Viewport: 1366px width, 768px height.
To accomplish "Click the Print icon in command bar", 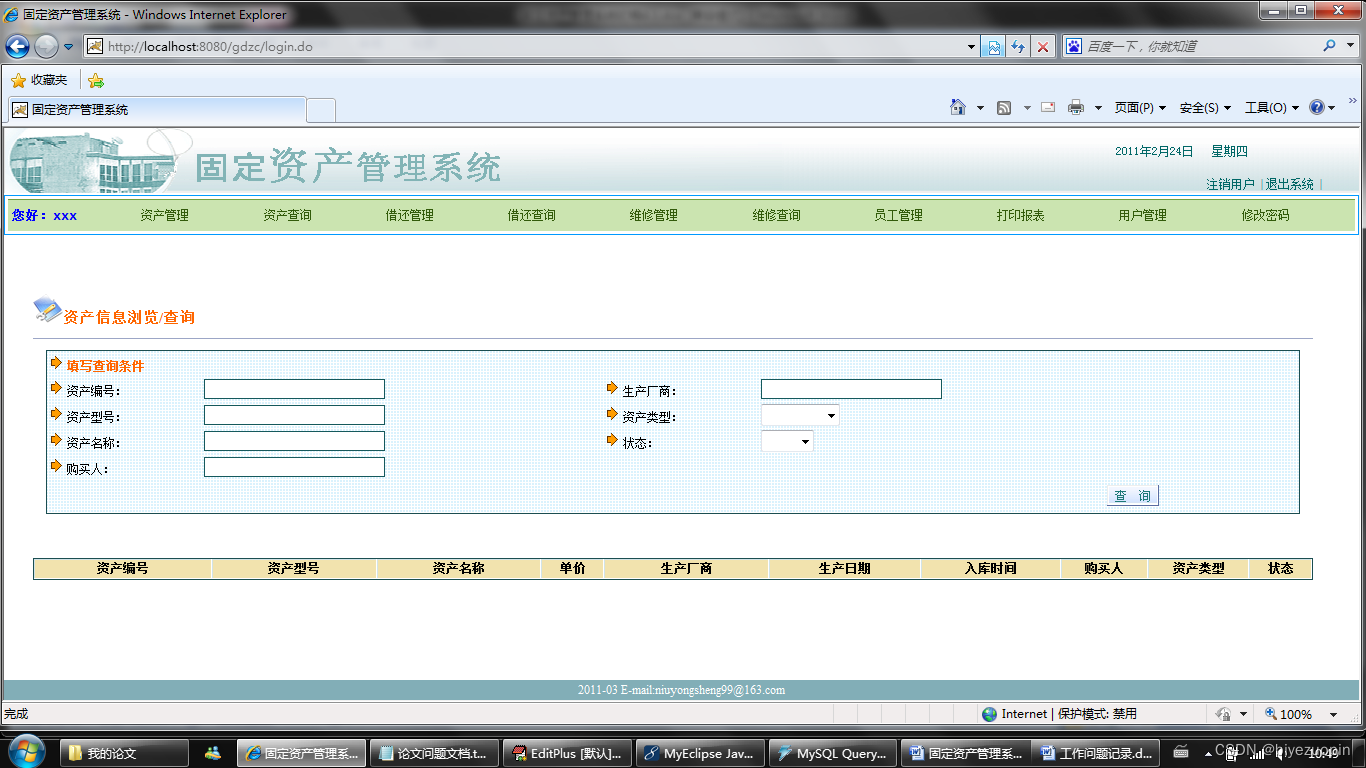I will point(1076,107).
